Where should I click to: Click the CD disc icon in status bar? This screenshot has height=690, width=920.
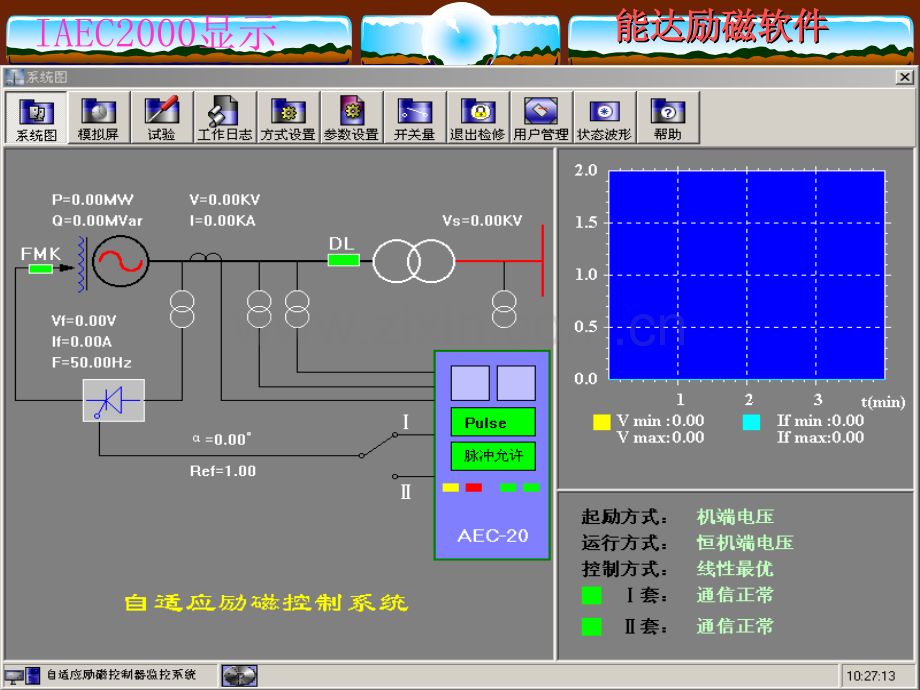pos(239,676)
